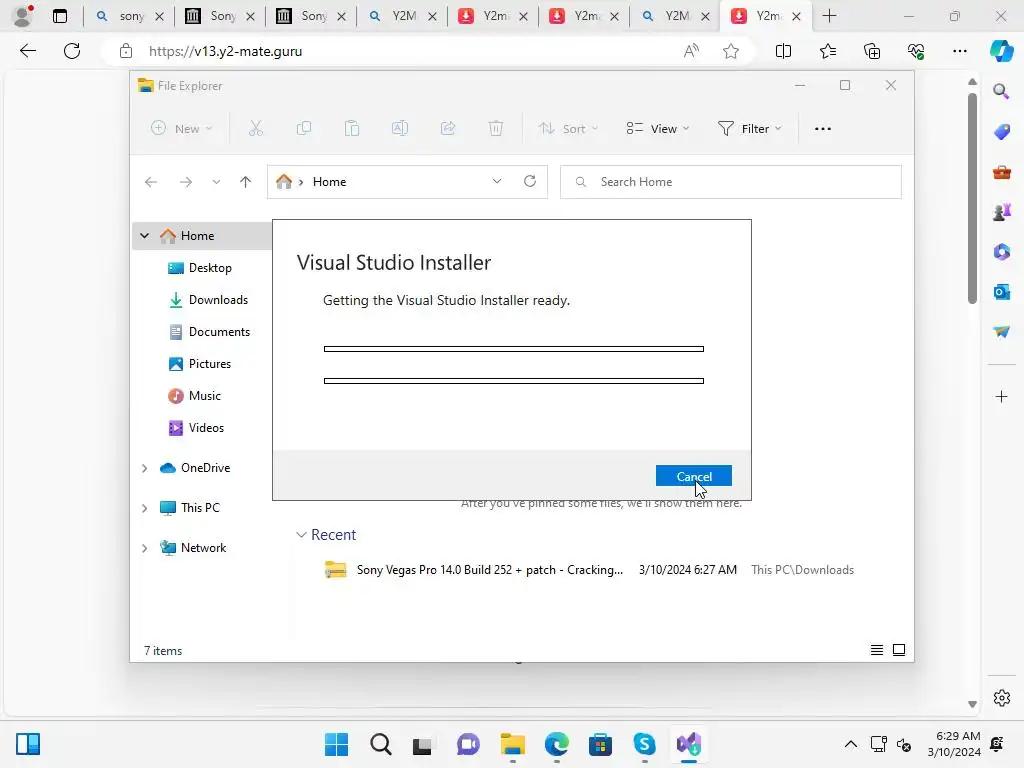Open Edge sidebar search icon
The image size is (1024, 768).
(x=1001, y=91)
